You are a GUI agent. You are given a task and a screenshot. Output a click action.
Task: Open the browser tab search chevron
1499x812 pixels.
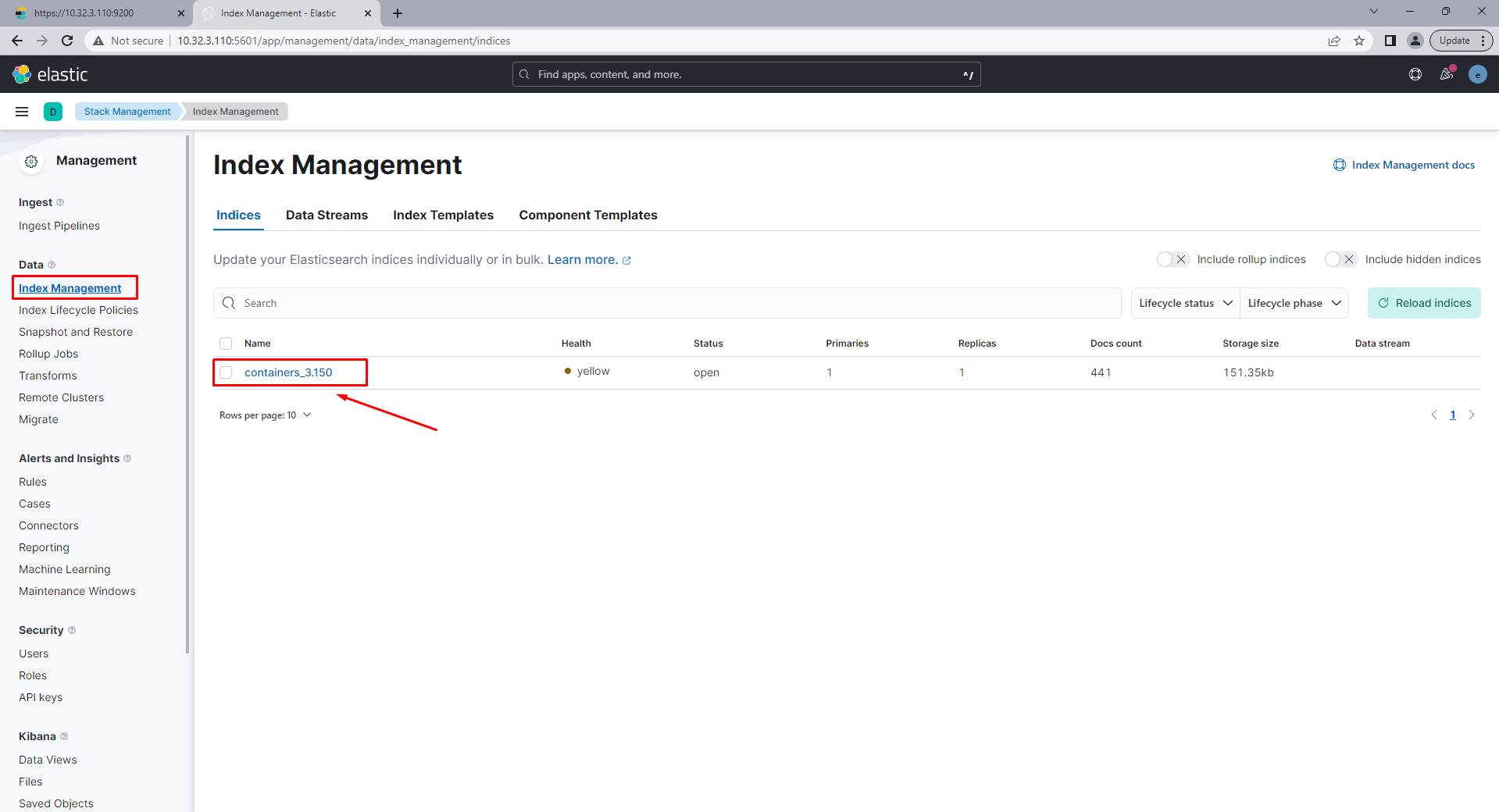click(x=1374, y=12)
